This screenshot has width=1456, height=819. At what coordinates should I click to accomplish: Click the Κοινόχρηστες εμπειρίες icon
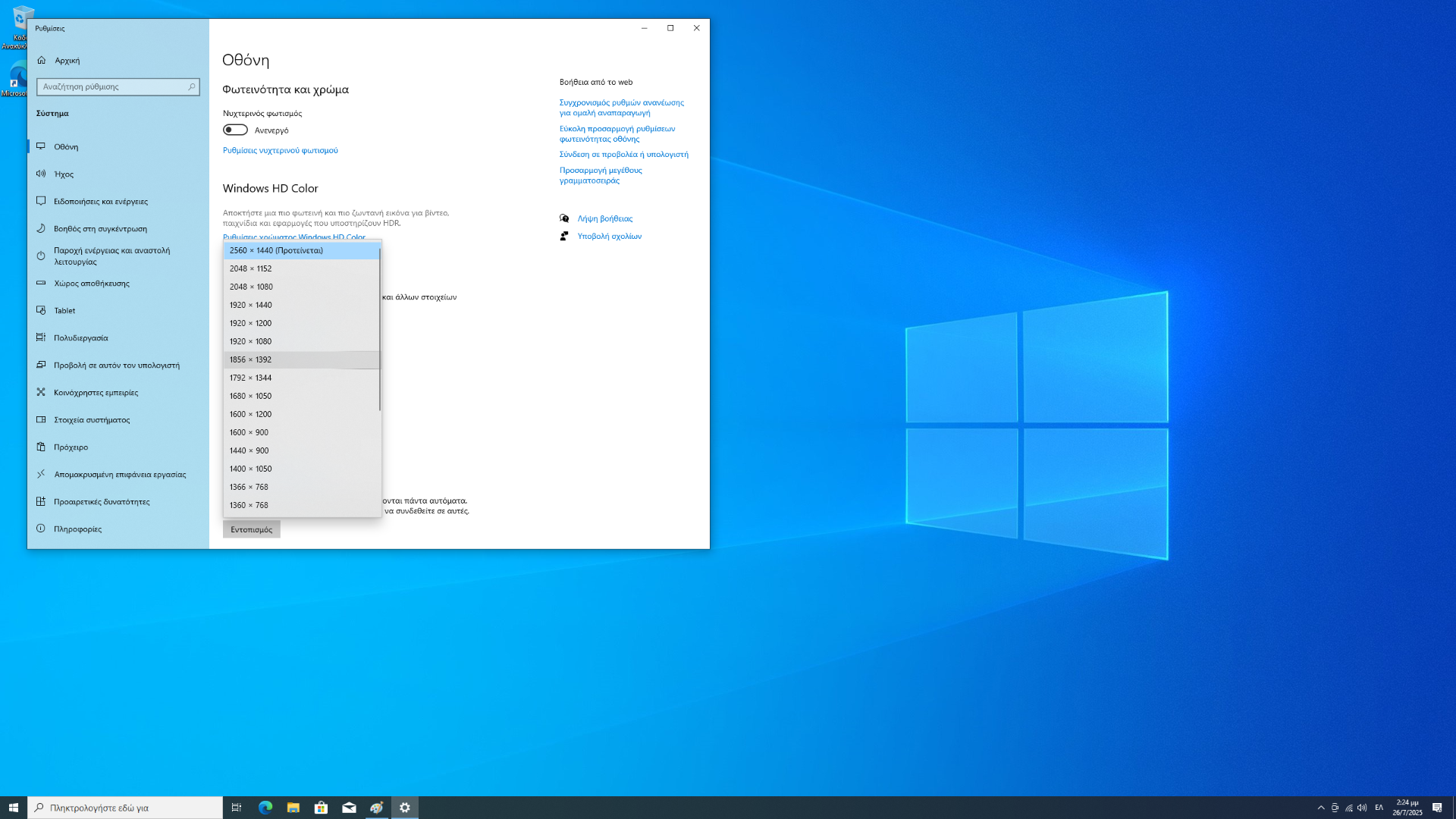pos(41,393)
